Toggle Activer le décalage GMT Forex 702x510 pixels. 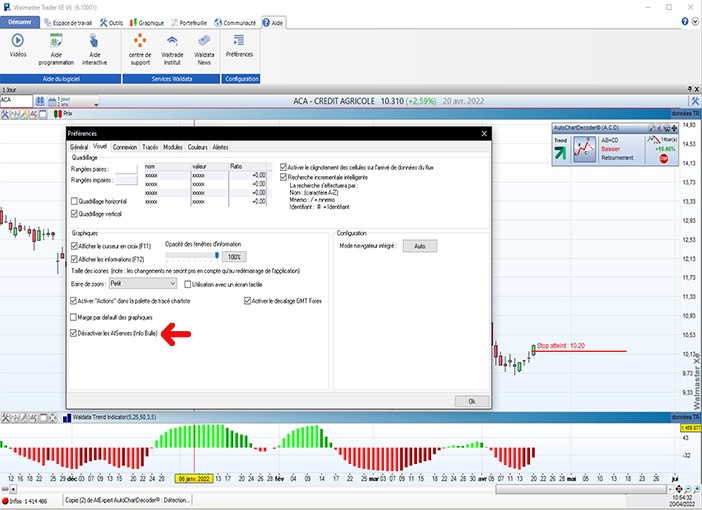247,301
